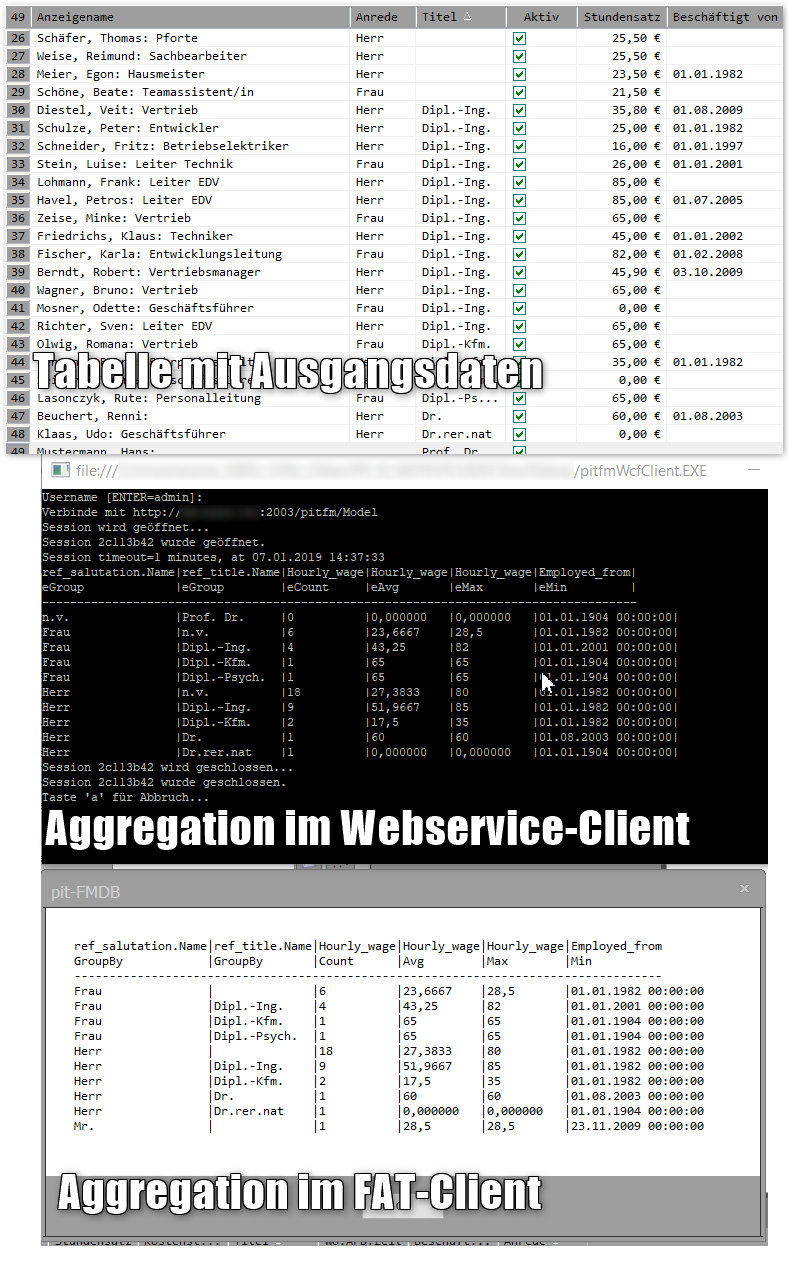The width and height of the screenshot is (788, 1280).
Task: Click the 16,00 € Stundensatz cell
Action: [621, 146]
